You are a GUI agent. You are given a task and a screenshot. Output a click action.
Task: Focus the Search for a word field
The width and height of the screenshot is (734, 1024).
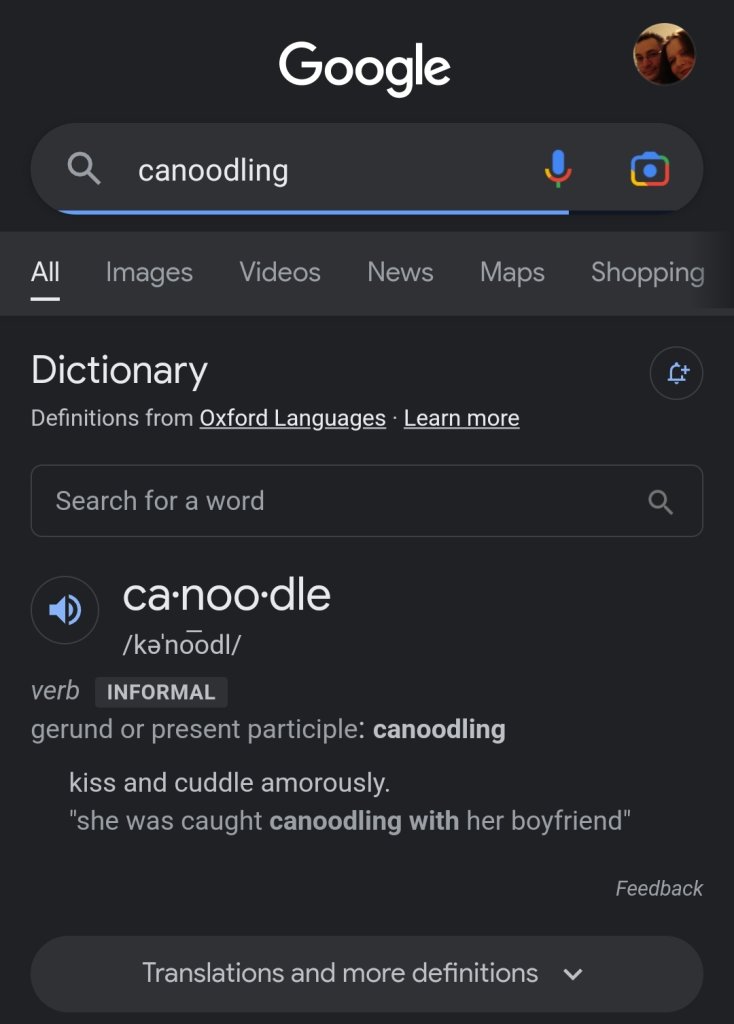(x=340, y=501)
